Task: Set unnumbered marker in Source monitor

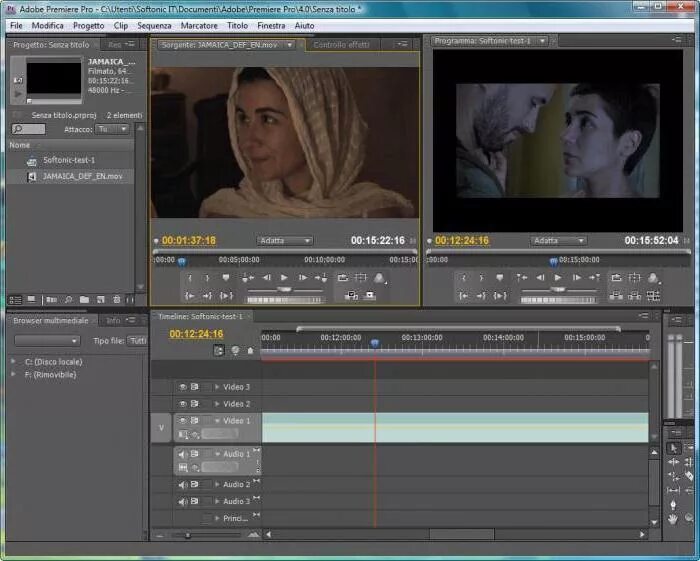Action: [226, 278]
